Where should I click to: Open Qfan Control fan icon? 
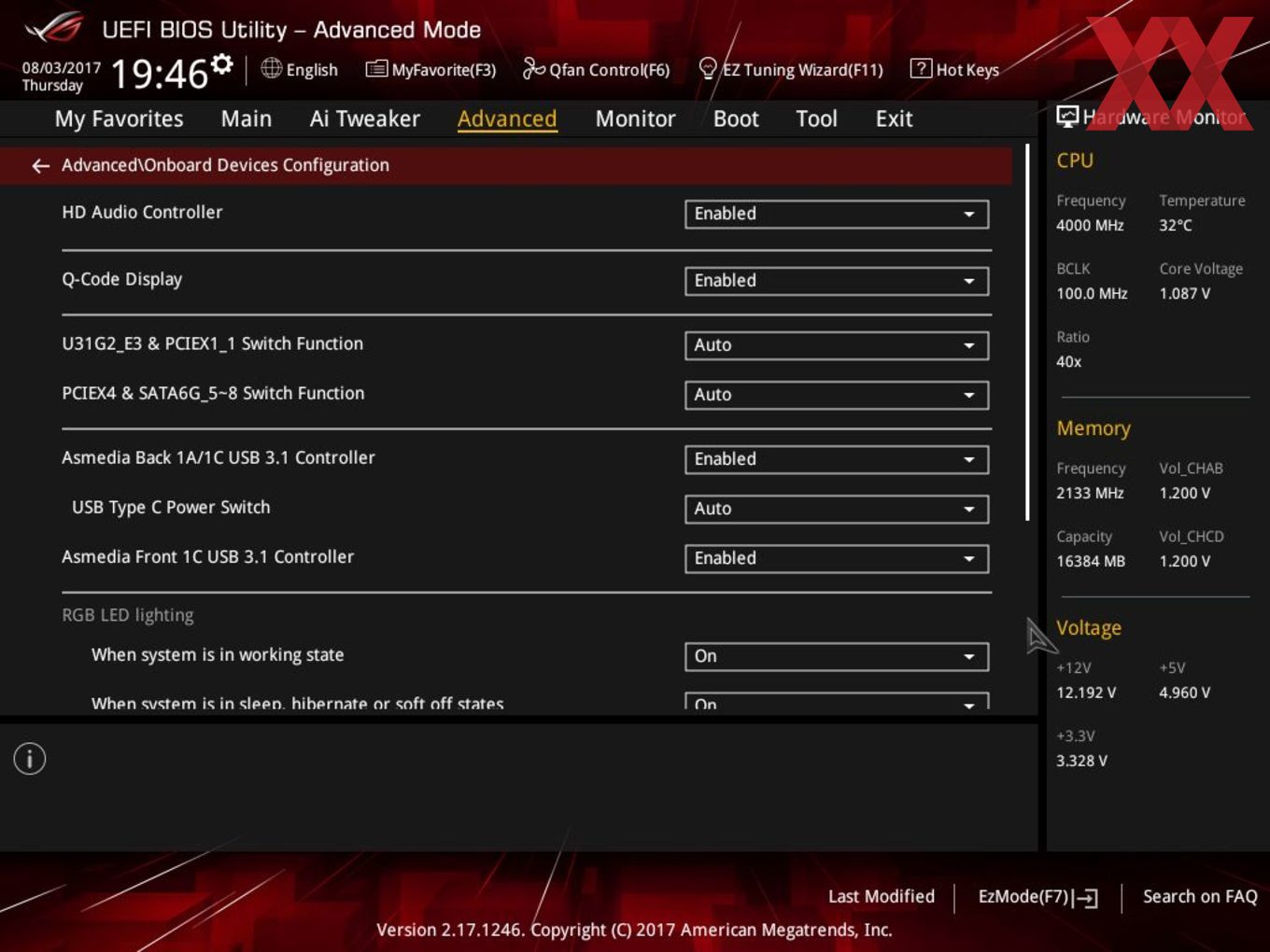point(533,68)
